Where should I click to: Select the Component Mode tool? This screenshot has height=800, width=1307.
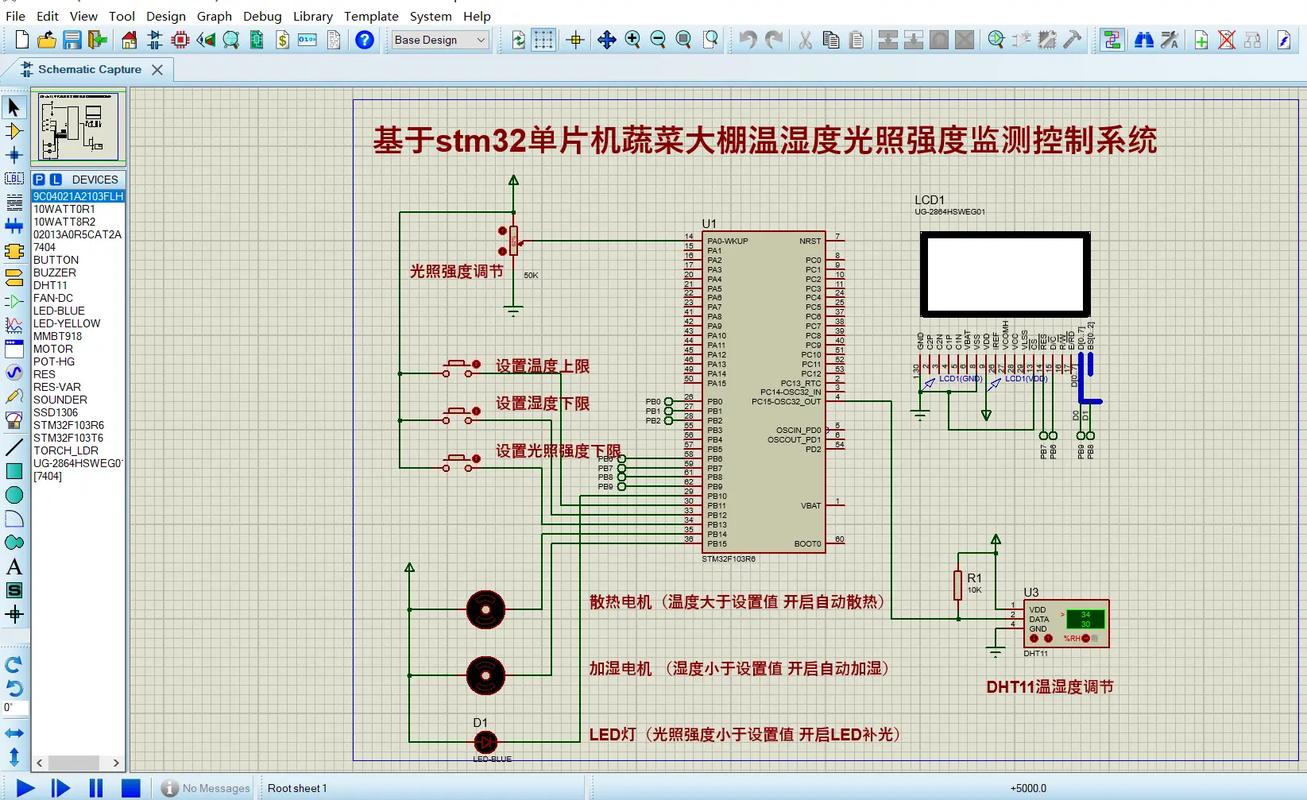14,131
